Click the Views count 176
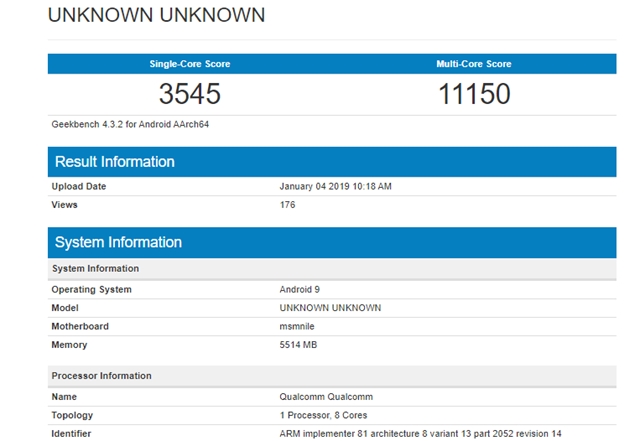Image resolution: width=640 pixels, height=441 pixels. (288, 205)
